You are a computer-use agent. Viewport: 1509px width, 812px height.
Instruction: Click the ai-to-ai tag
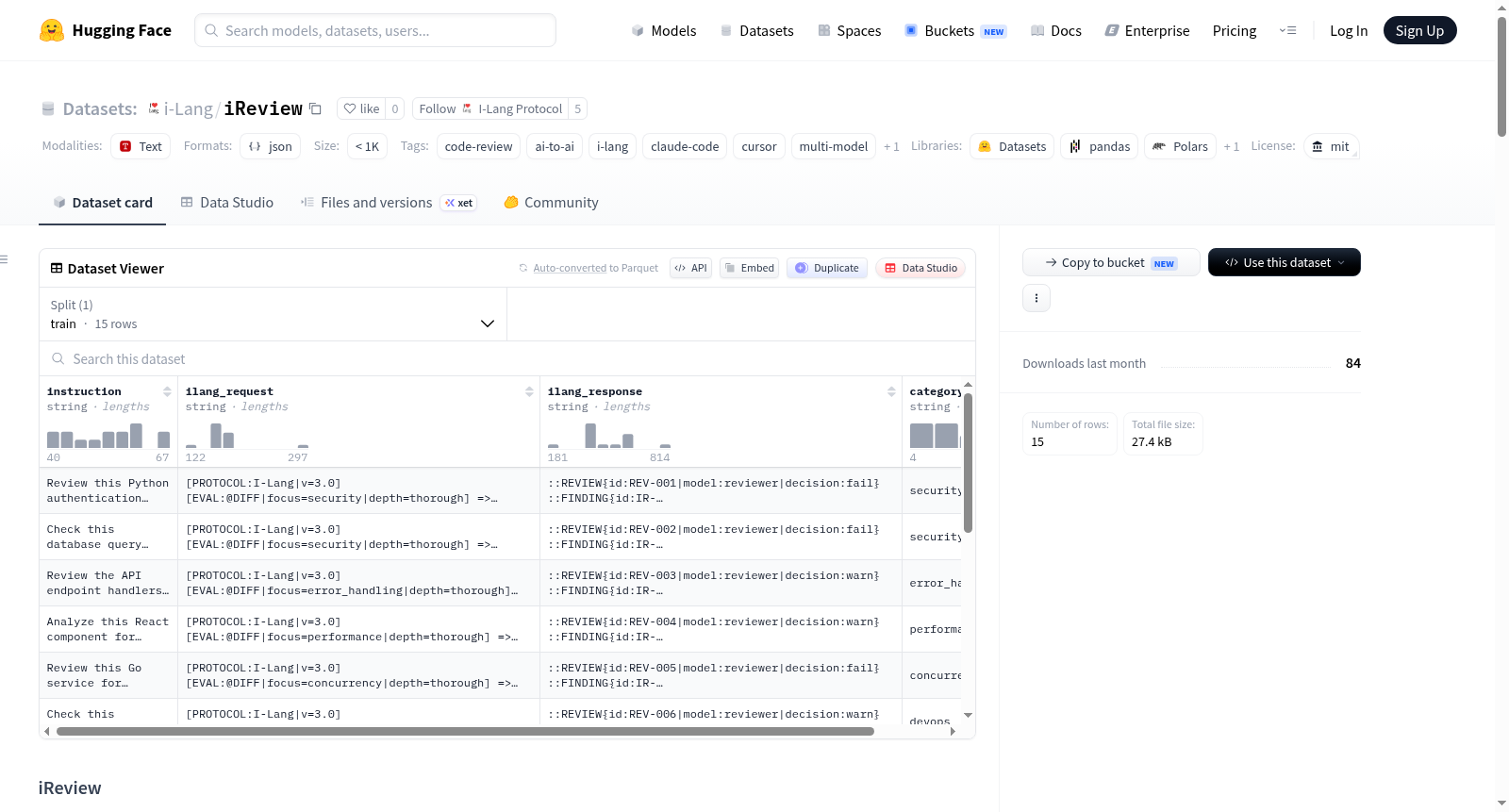point(555,146)
